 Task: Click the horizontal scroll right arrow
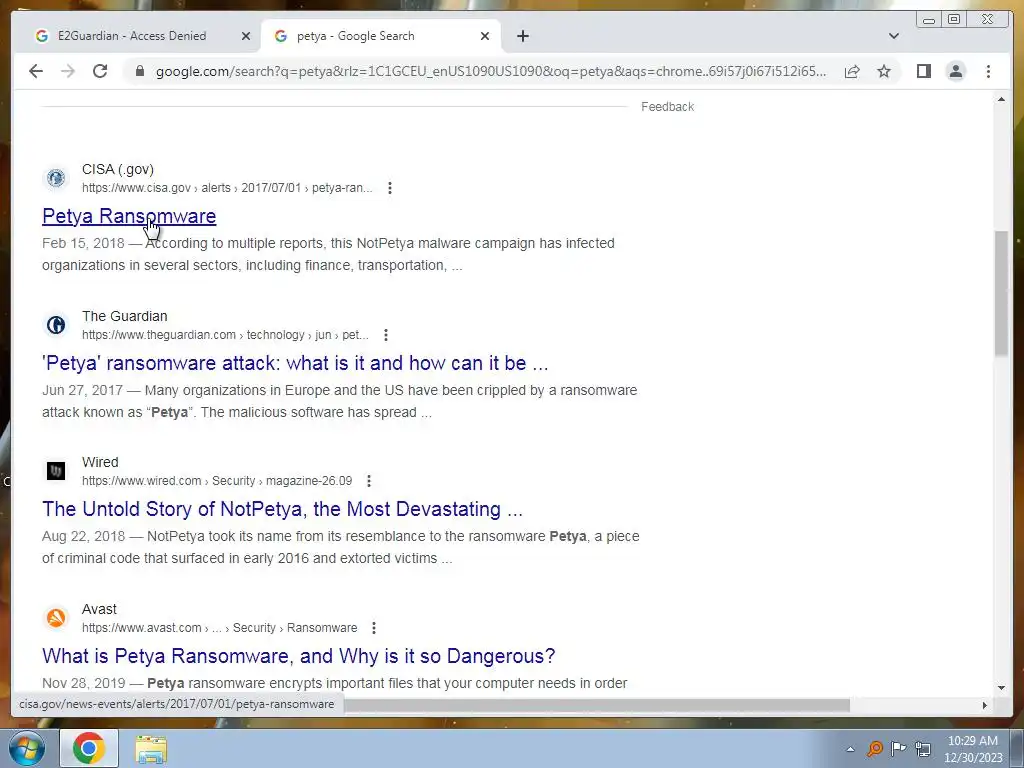pyautogui.click(x=985, y=705)
